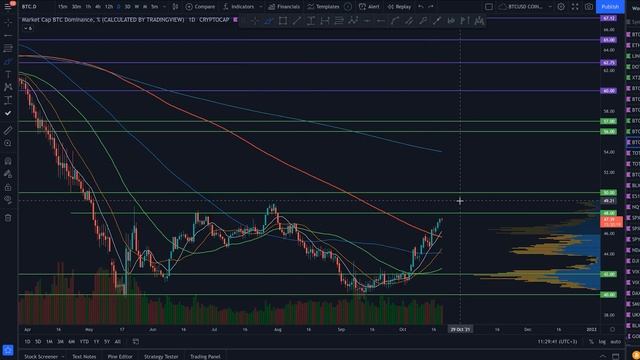Switch to the 30m timeframe
The height and width of the screenshot is (360, 640).
(x=76, y=7)
